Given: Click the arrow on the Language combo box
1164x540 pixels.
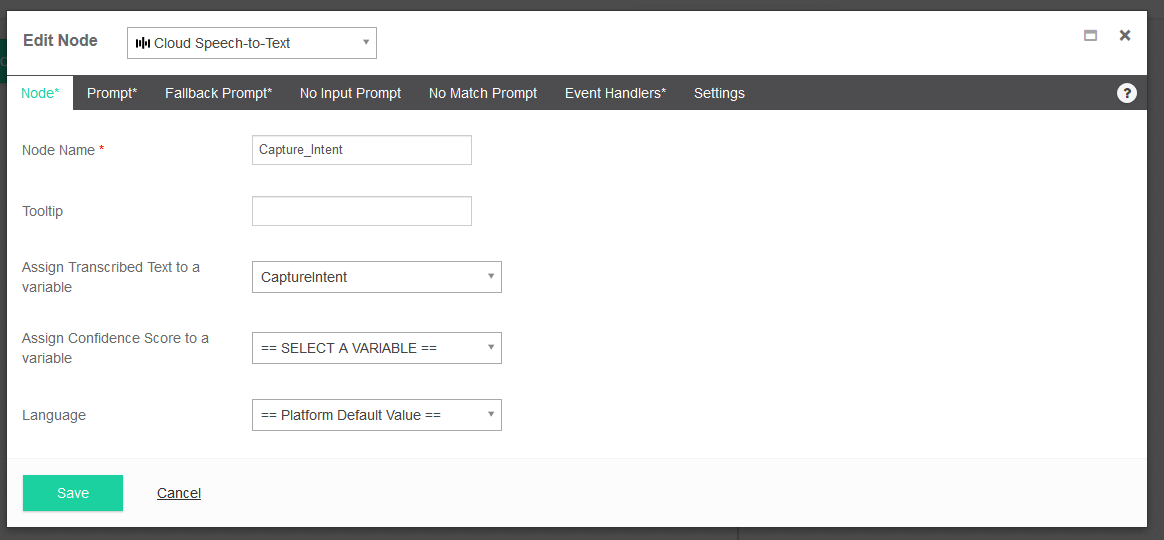Looking at the screenshot, I should (x=490, y=414).
